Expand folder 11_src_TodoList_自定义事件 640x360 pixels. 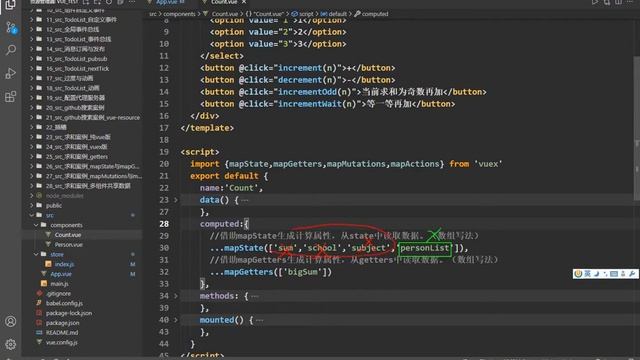(x=32, y=20)
